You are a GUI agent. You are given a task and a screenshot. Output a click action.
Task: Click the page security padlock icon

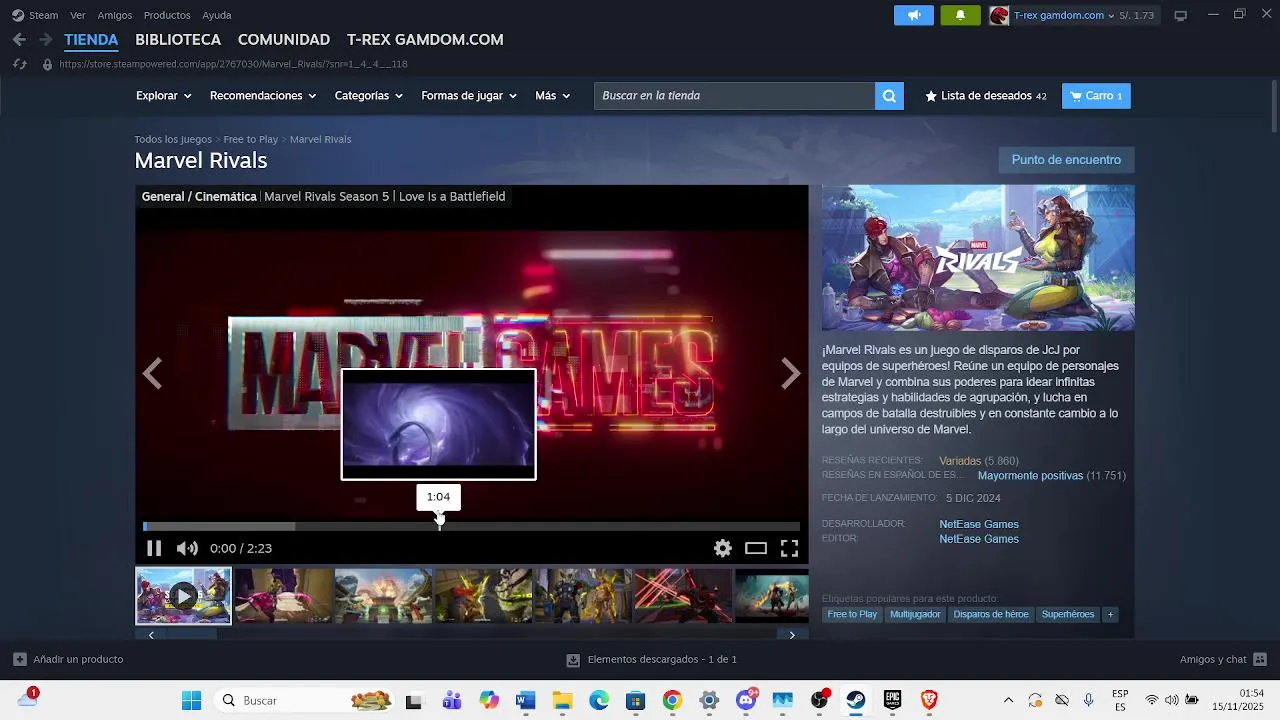[47, 64]
